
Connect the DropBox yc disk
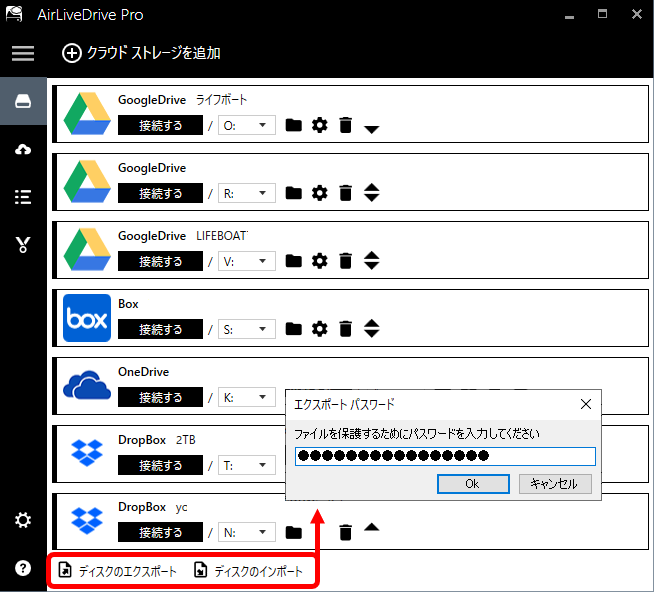160,532
